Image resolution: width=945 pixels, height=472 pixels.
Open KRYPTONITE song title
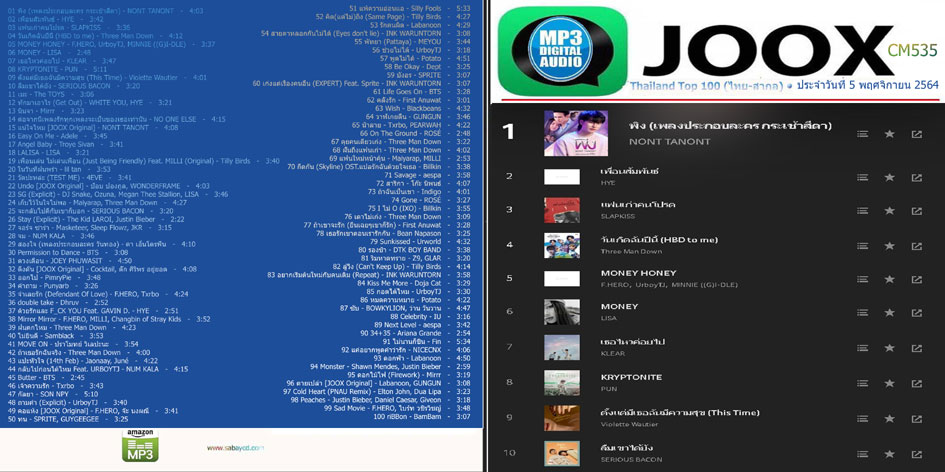point(631,377)
